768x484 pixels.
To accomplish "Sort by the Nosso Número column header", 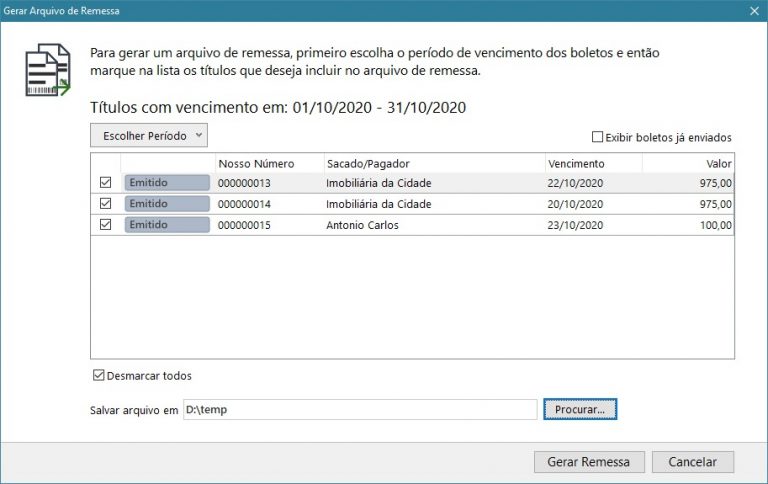I will pos(256,163).
